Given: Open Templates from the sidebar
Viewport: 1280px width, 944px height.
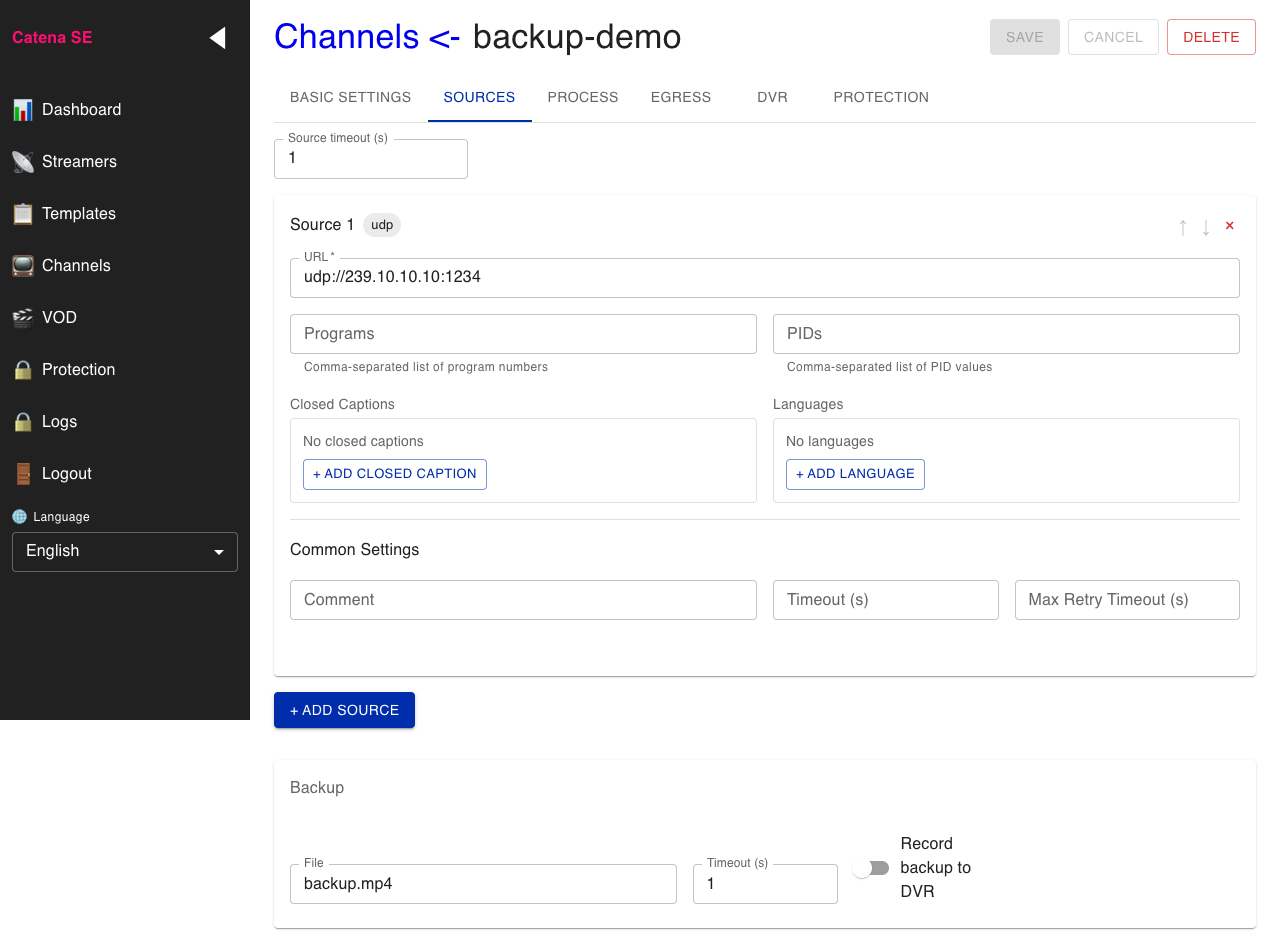Looking at the screenshot, I should (x=23, y=213).
